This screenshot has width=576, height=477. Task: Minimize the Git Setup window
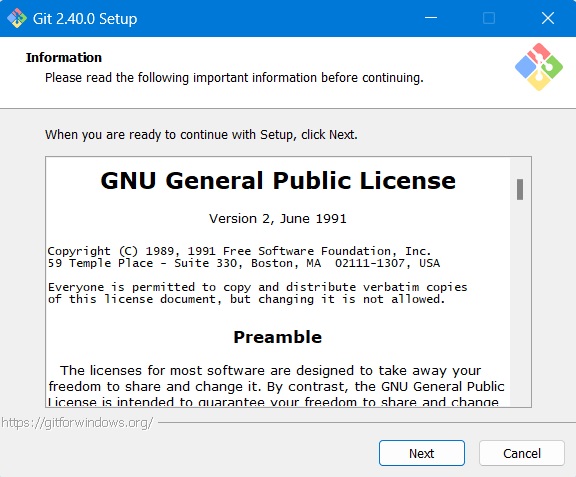coord(431,18)
